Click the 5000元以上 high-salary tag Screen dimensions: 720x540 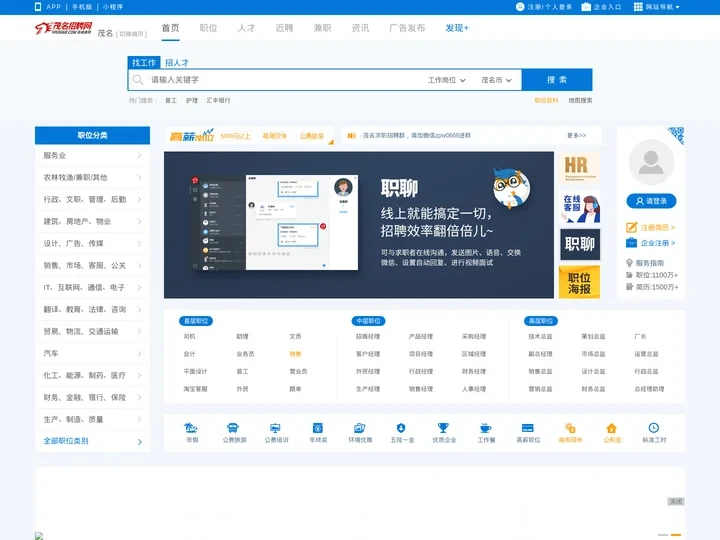tap(235, 136)
